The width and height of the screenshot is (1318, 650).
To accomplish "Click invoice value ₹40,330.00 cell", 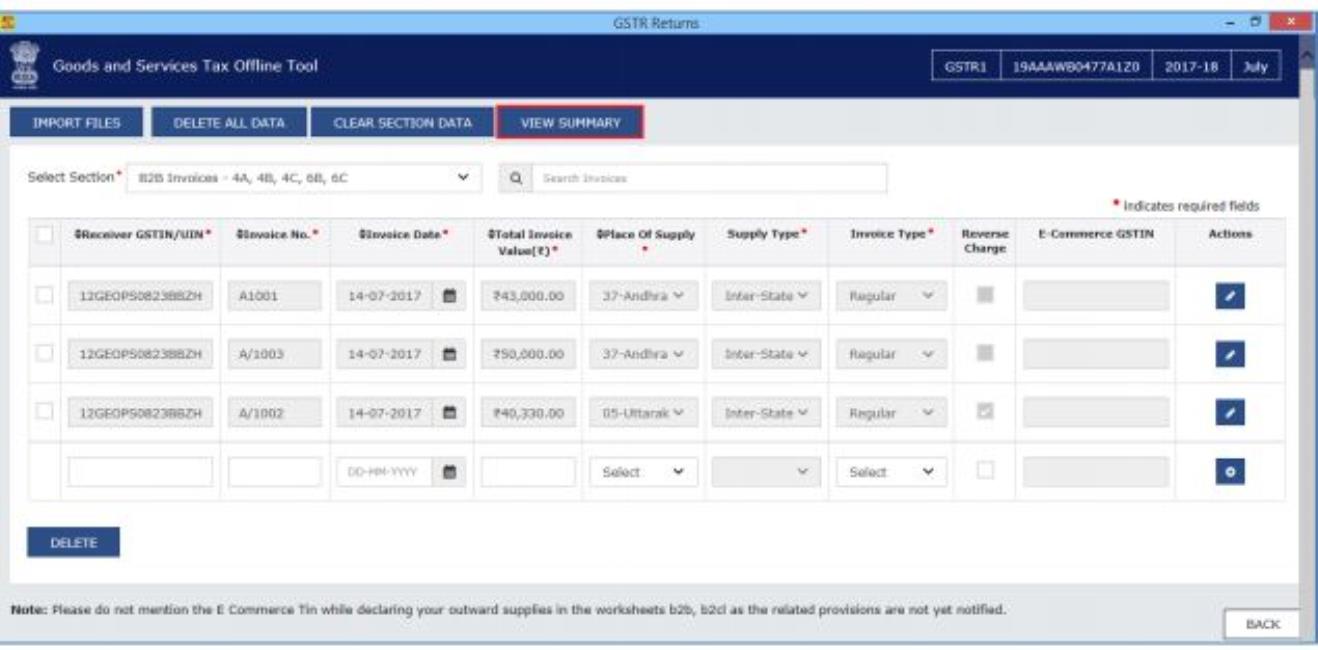I will click(528, 413).
